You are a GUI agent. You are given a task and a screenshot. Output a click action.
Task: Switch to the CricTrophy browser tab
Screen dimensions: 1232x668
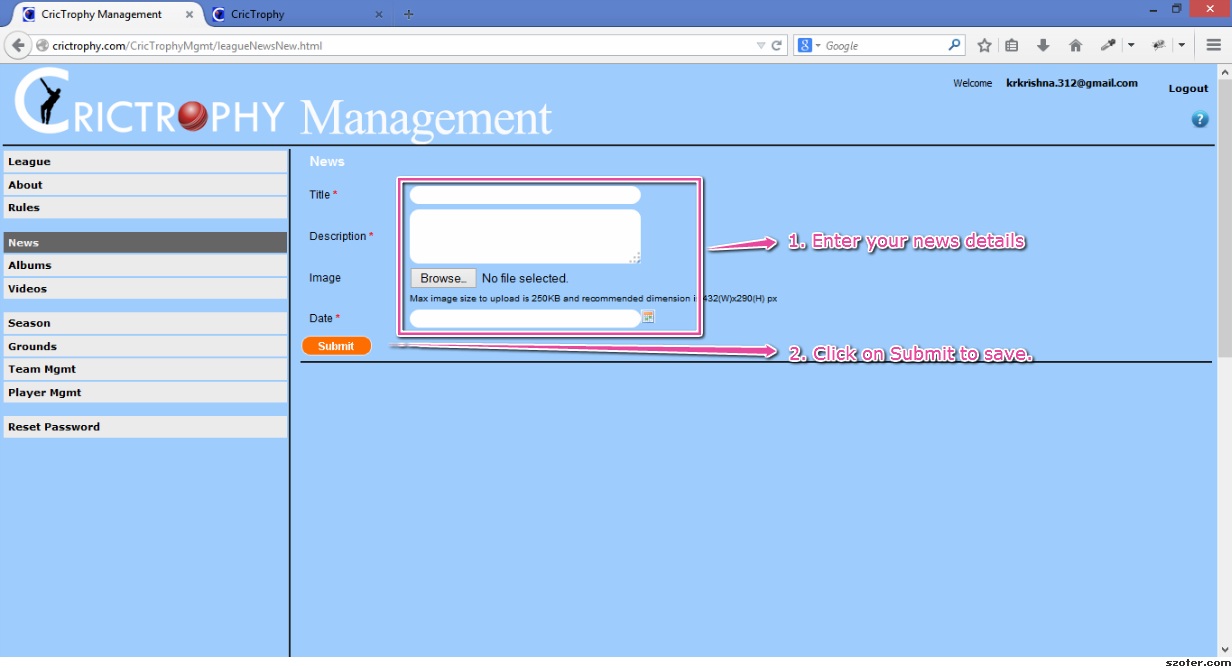(x=290, y=14)
